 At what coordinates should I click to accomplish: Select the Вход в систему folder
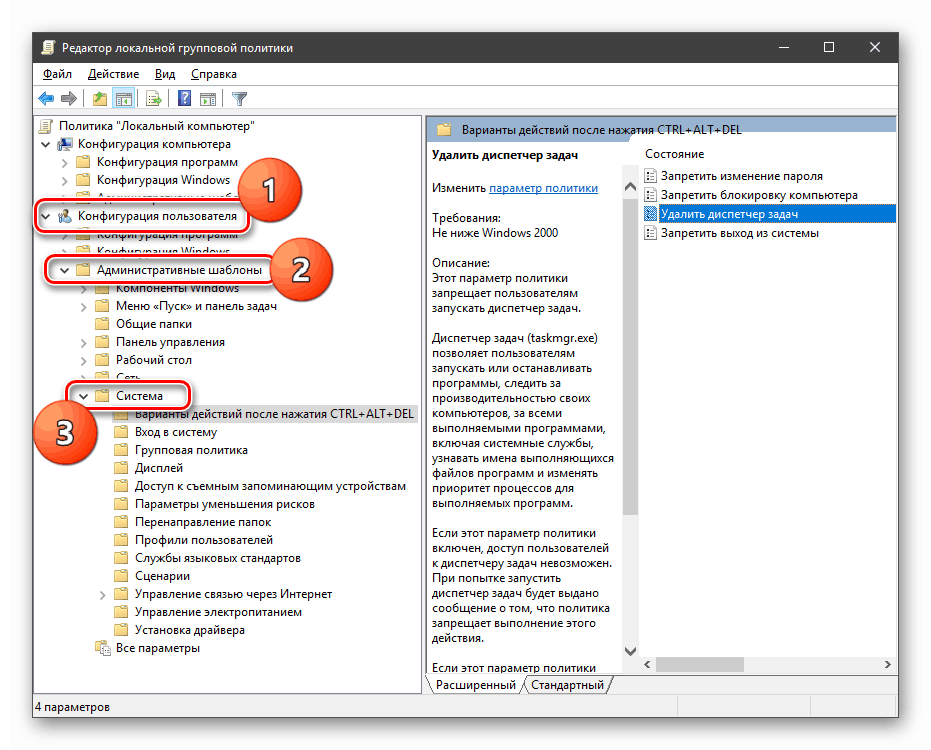[x=176, y=432]
